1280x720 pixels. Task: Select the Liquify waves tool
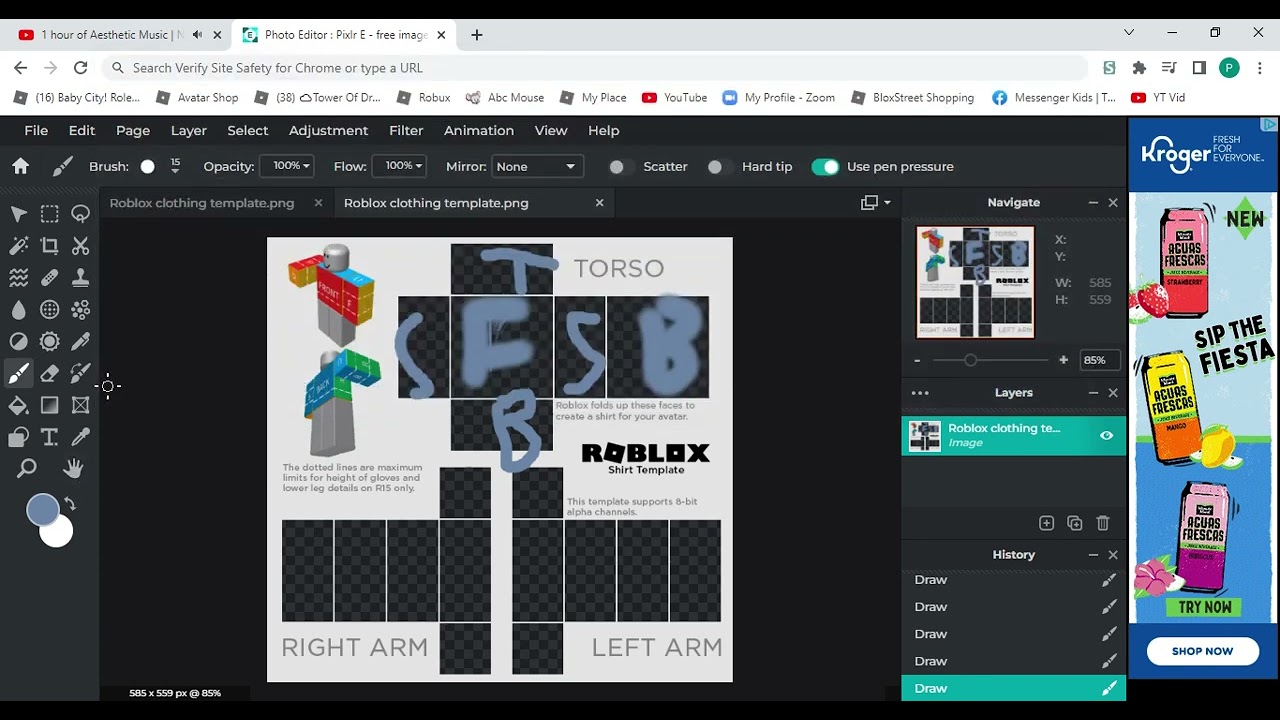pos(18,278)
